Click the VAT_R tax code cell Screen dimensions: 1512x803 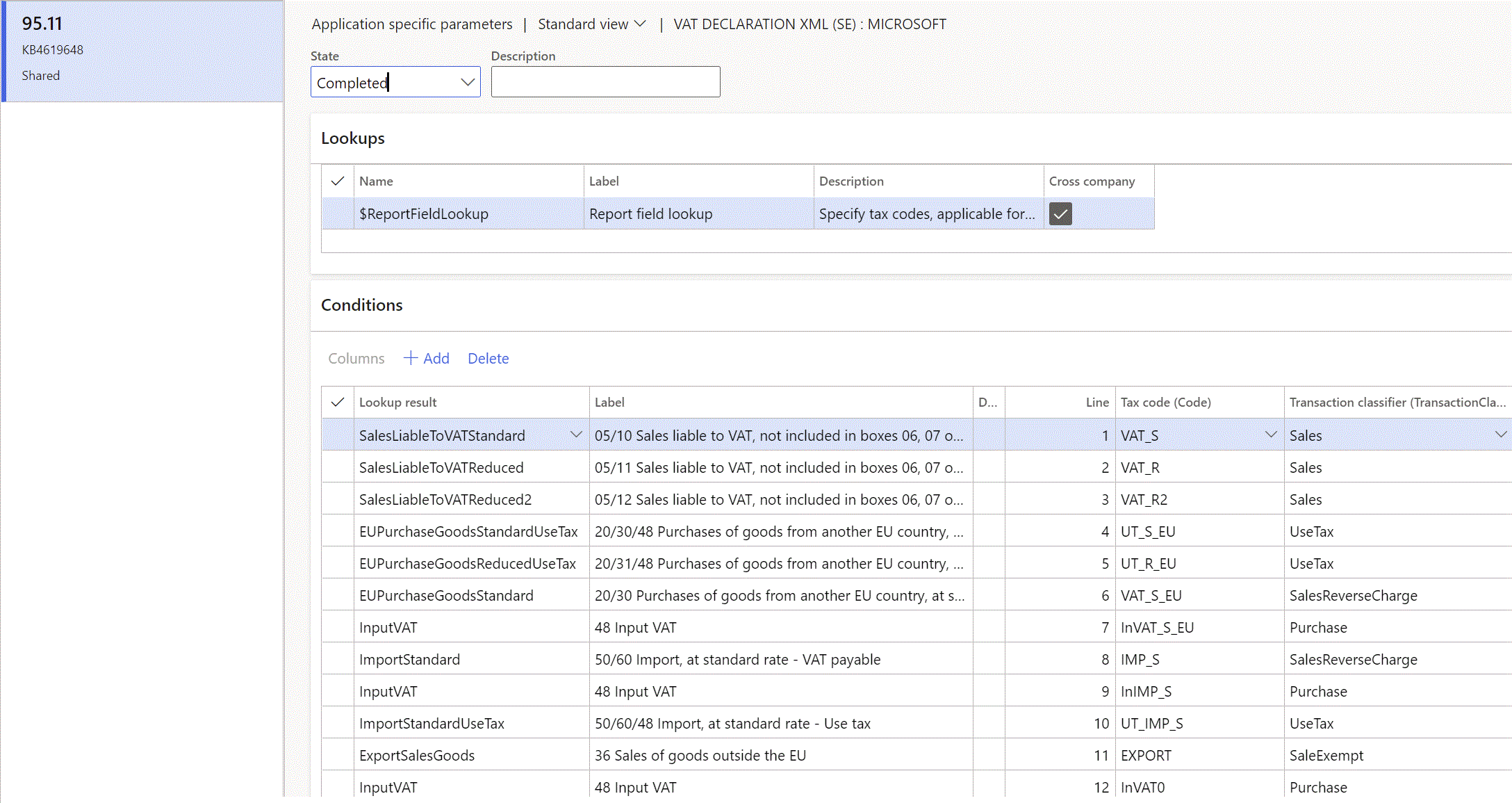(x=1199, y=468)
